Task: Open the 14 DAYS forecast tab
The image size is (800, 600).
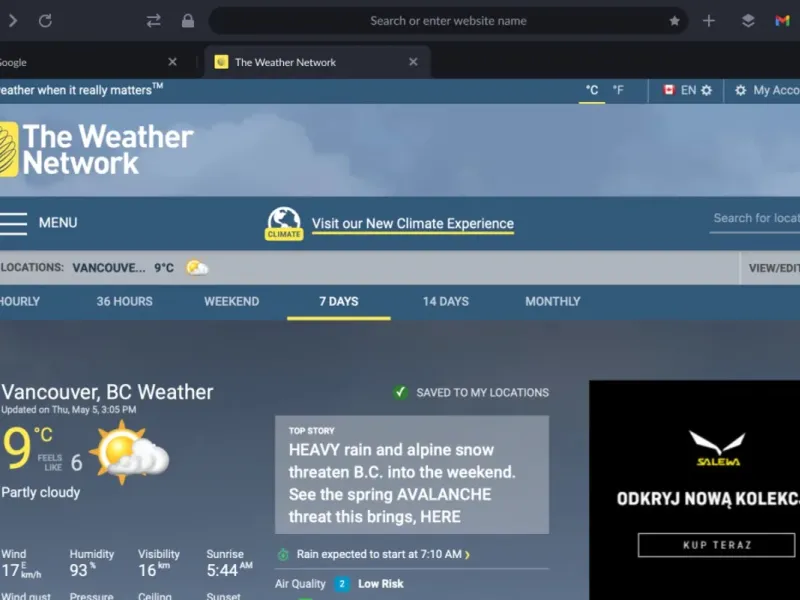Action: tap(446, 302)
